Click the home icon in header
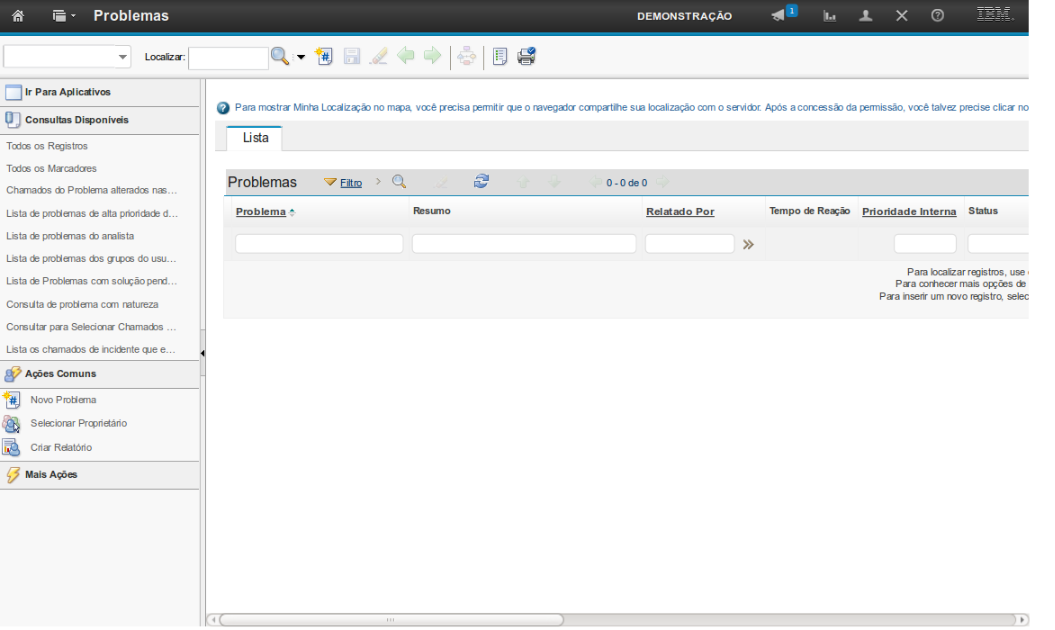Image resolution: width=1055 pixels, height=630 pixels. click(18, 16)
